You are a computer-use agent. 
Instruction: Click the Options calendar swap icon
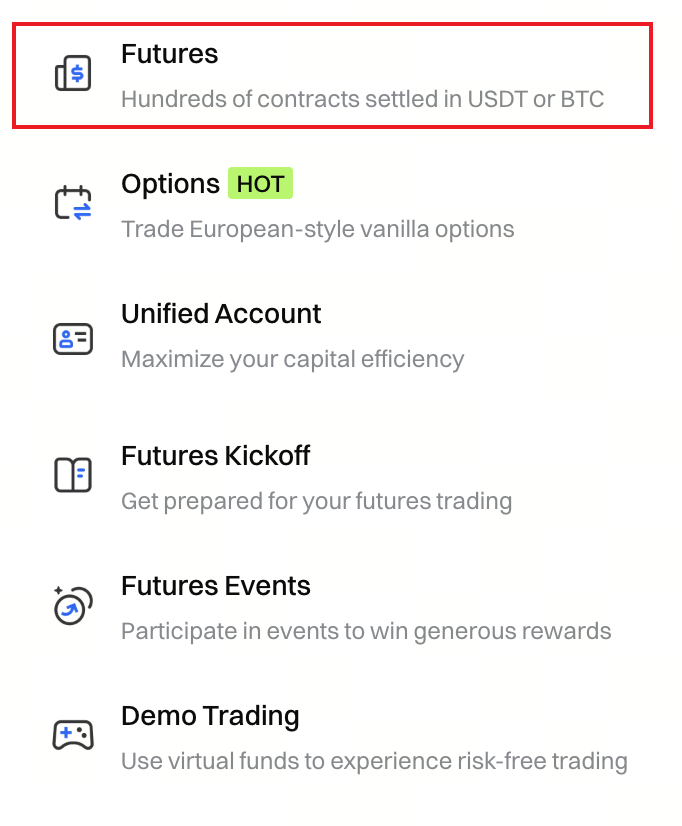[73, 202]
